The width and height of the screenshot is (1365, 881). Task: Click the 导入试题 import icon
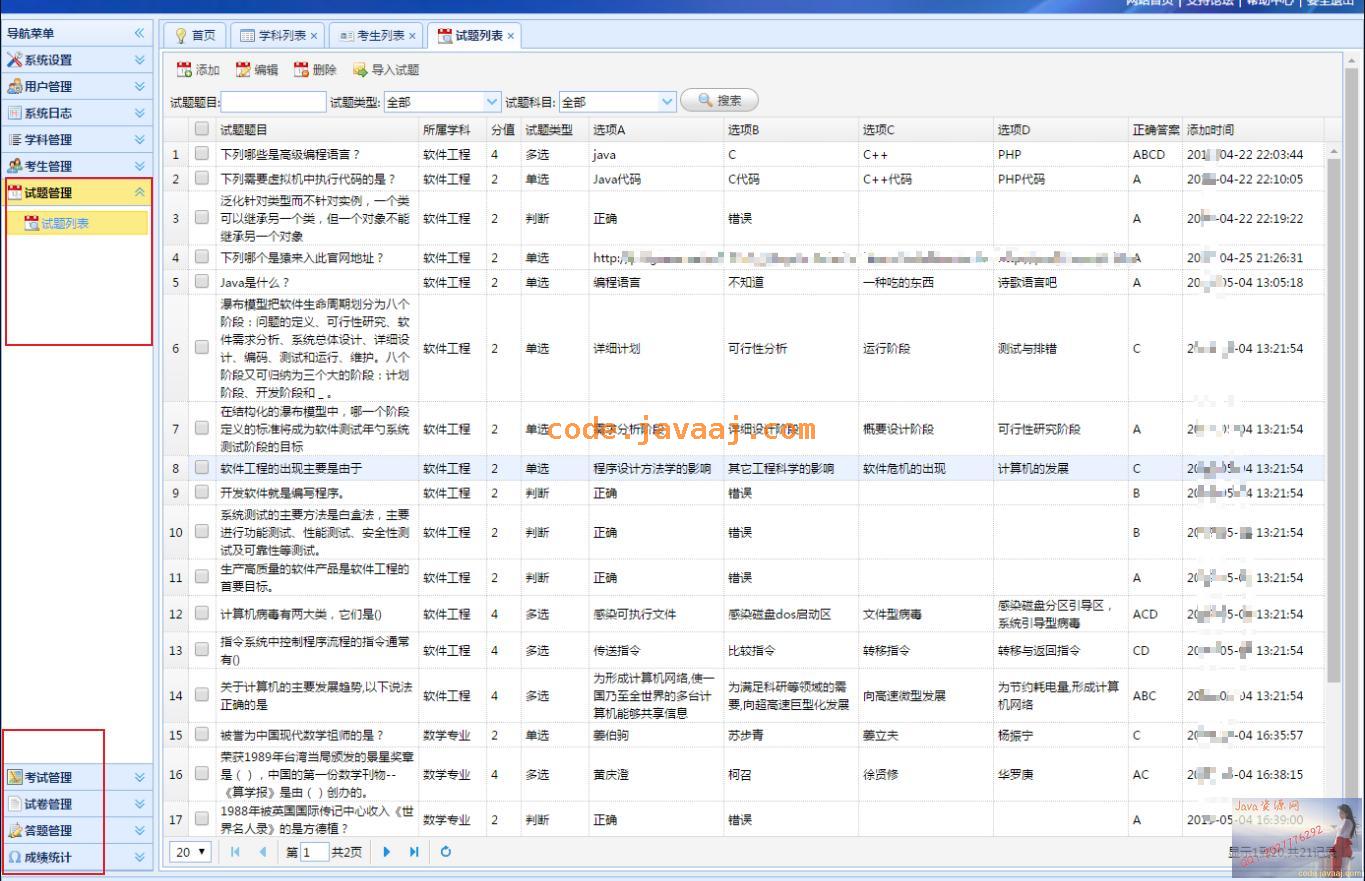pos(360,70)
